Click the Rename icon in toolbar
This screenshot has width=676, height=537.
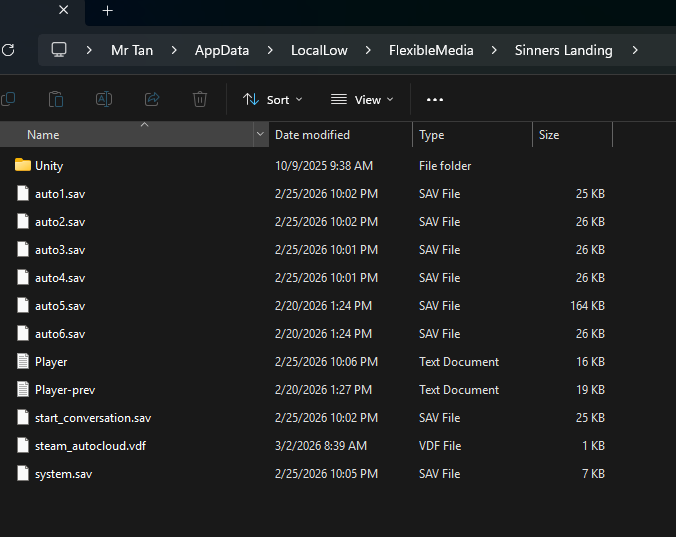(x=104, y=99)
